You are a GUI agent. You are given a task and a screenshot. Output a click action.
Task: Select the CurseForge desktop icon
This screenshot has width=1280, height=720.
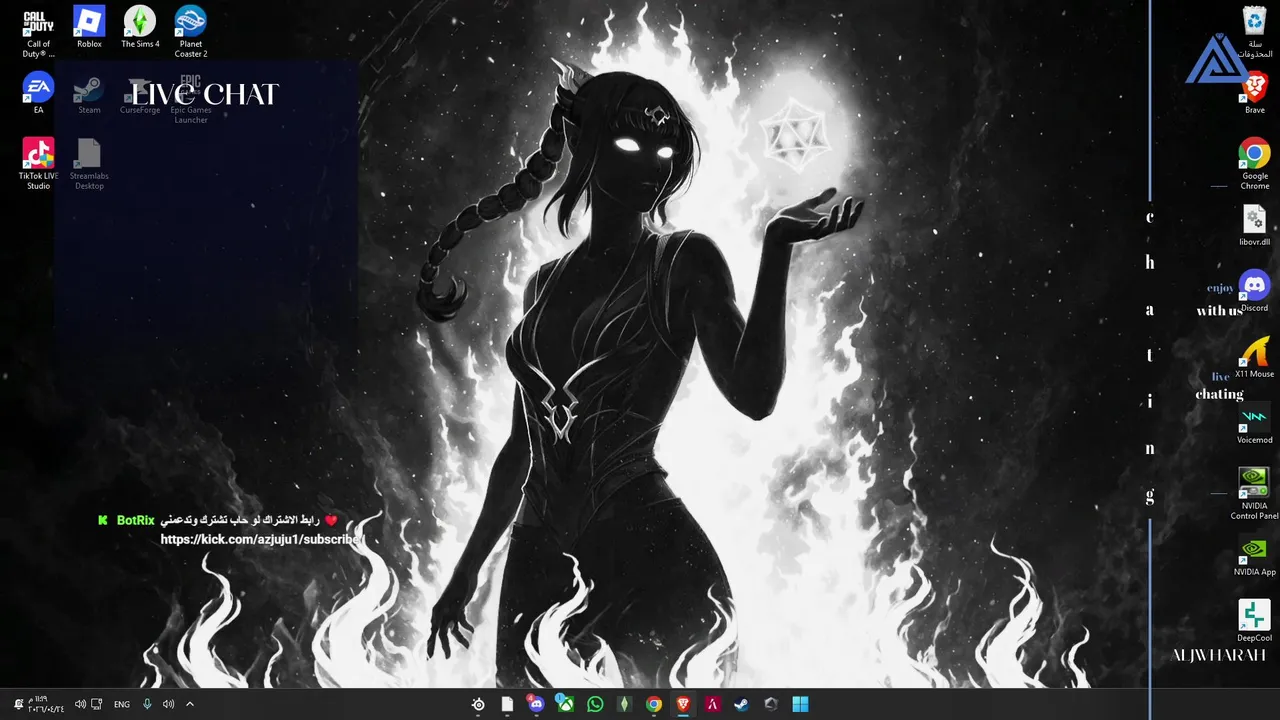click(x=140, y=95)
